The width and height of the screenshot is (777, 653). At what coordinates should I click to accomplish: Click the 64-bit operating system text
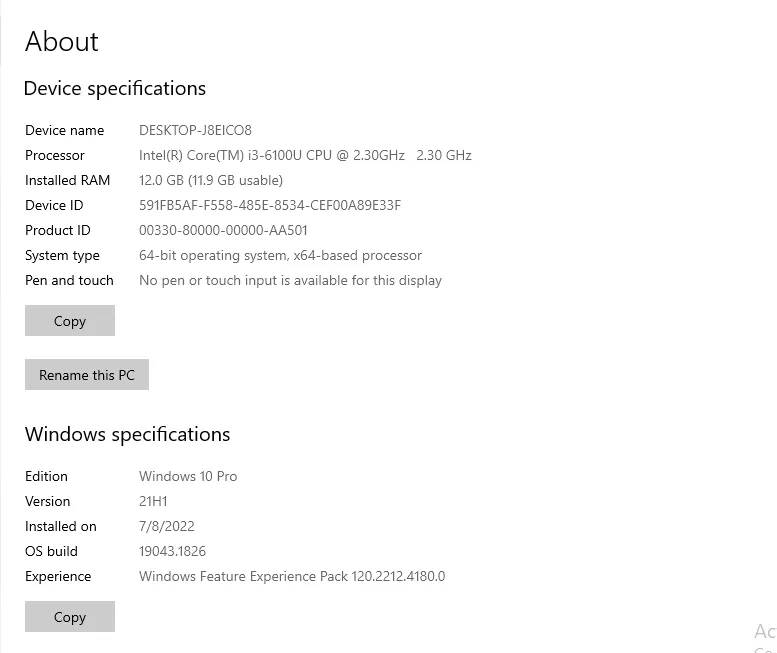coord(280,255)
